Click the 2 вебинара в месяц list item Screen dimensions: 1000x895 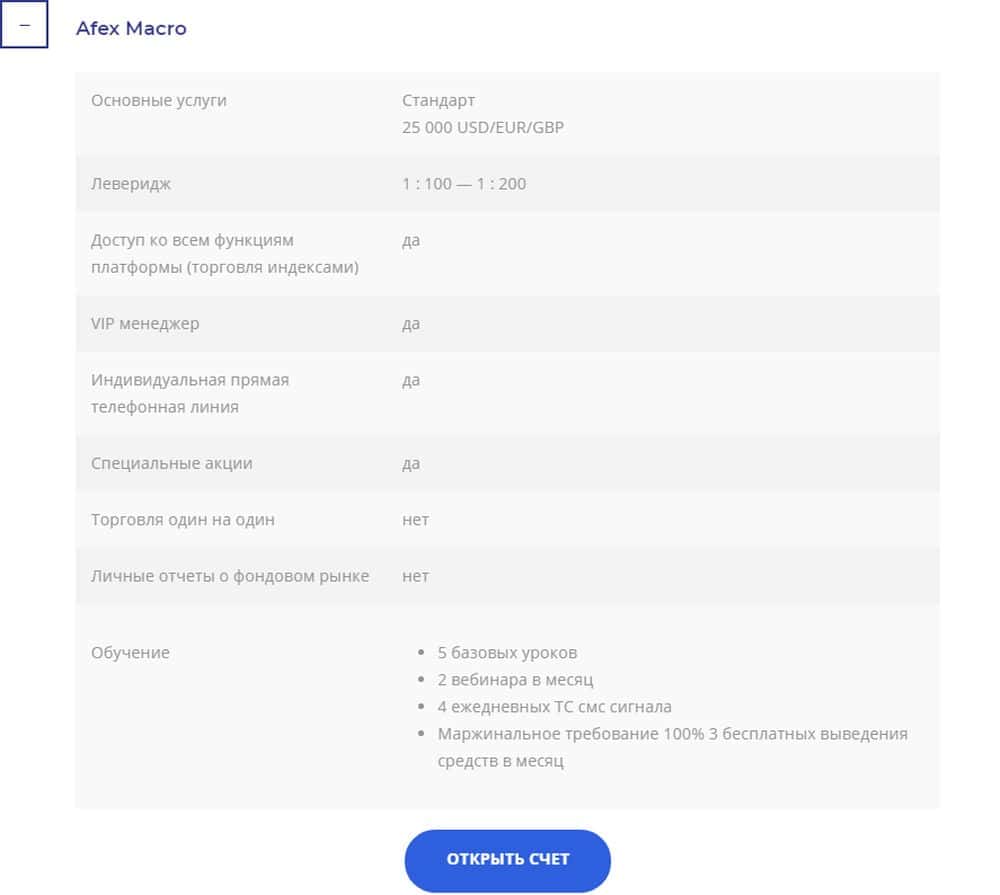point(514,680)
